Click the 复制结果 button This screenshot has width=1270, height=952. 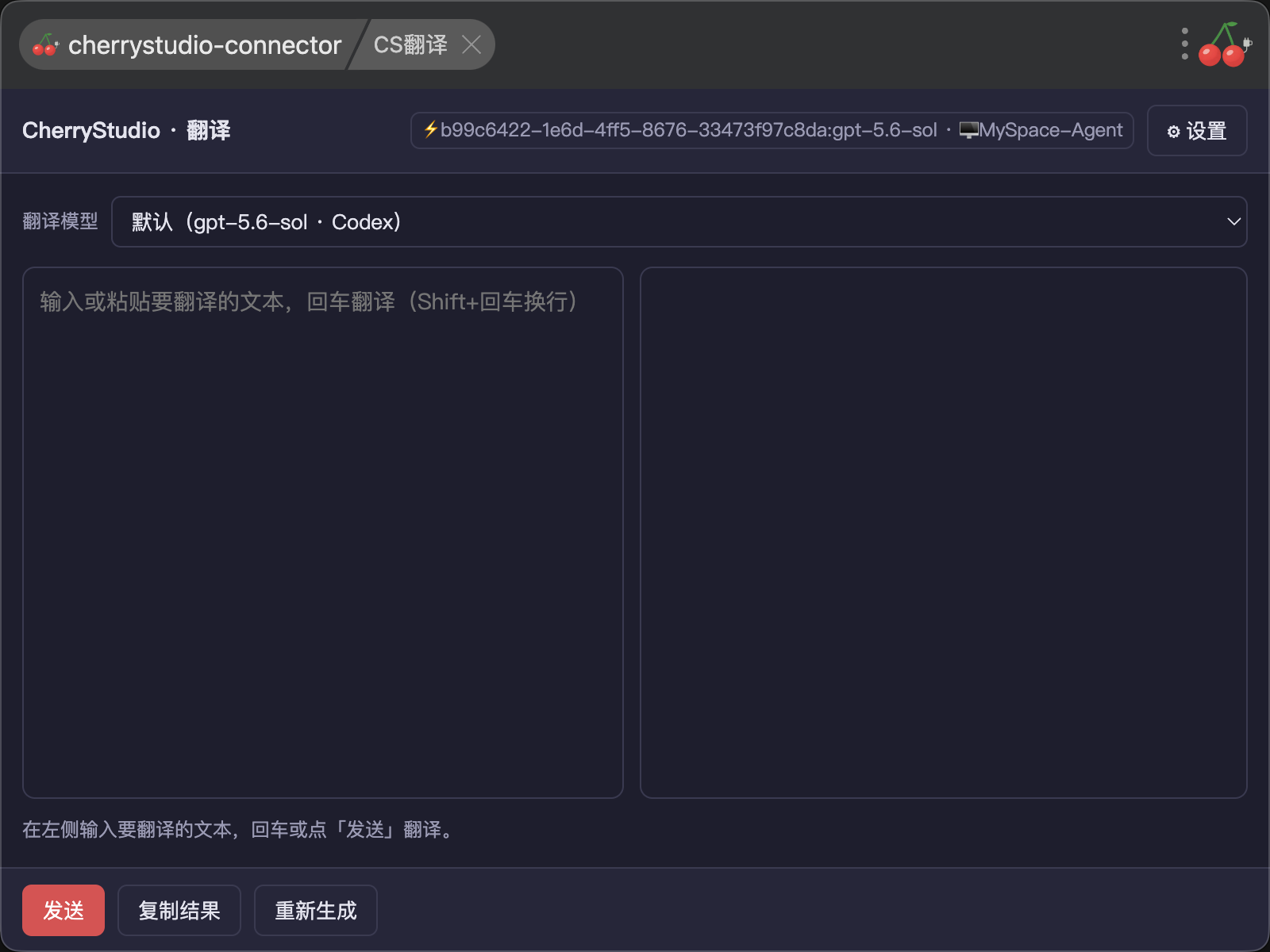pyautogui.click(x=179, y=910)
